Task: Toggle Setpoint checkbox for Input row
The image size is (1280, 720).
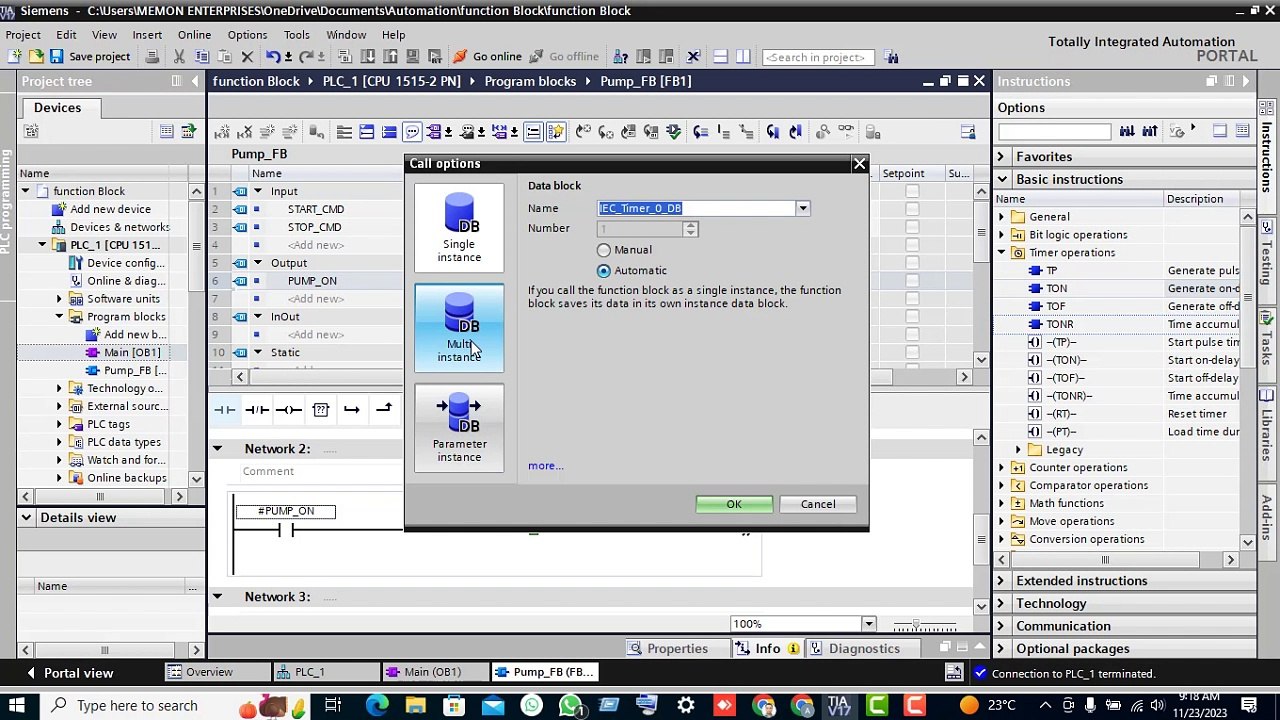Action: click(912, 191)
